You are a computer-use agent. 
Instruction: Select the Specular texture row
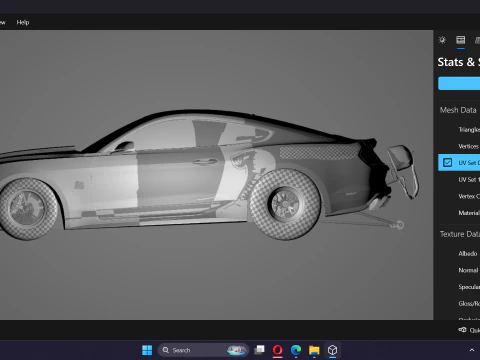[x=459, y=287]
